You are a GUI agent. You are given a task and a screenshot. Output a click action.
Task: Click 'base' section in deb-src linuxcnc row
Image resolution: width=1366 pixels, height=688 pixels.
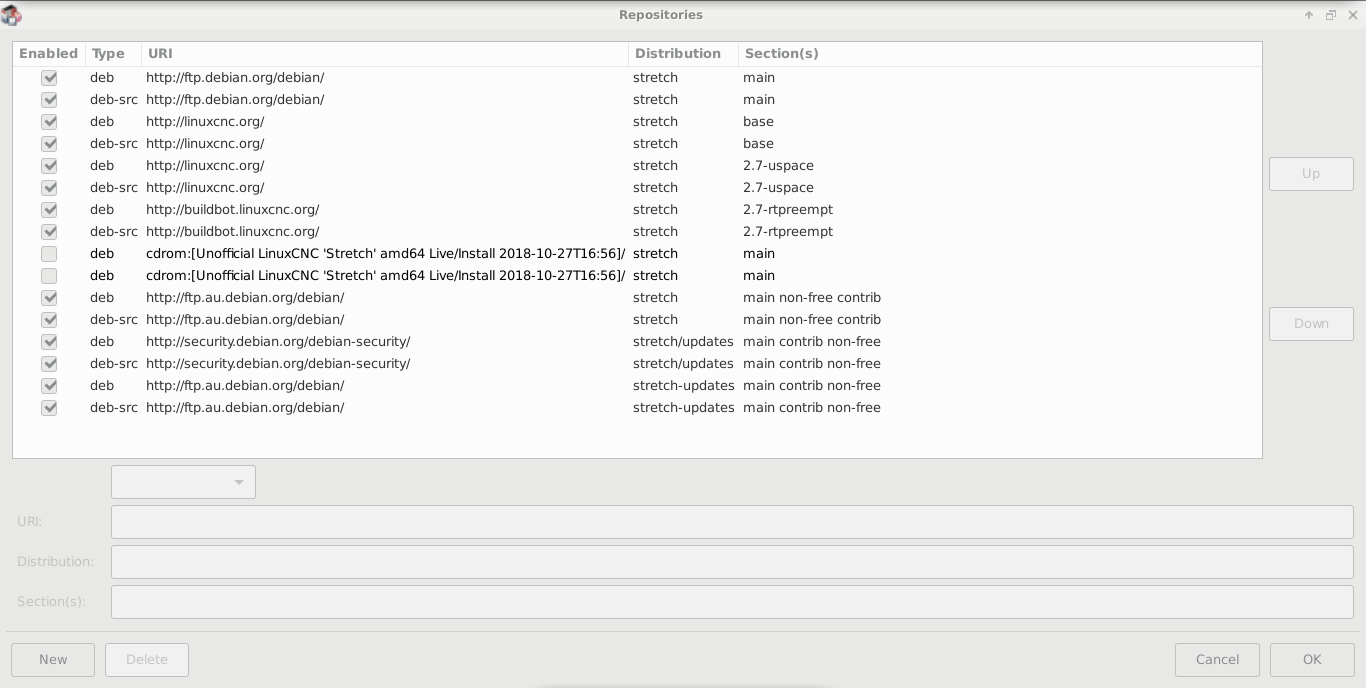pos(758,143)
